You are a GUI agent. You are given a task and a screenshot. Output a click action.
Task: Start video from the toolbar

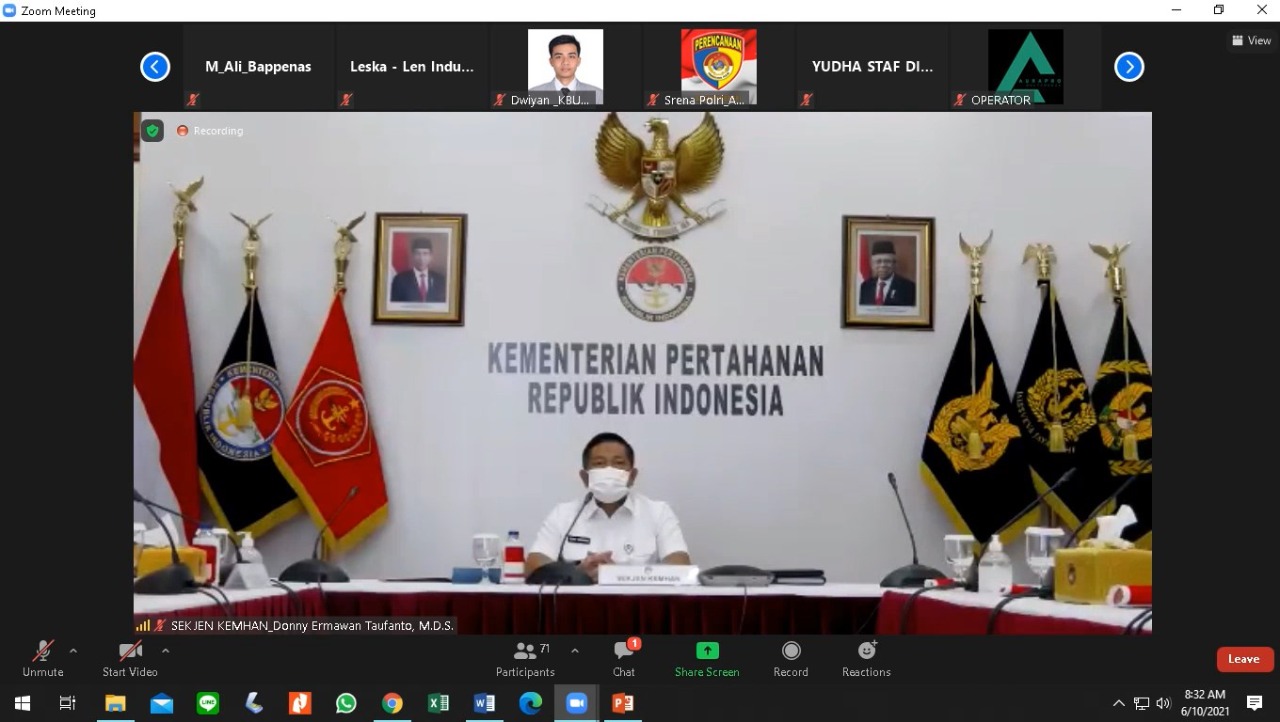click(130, 659)
